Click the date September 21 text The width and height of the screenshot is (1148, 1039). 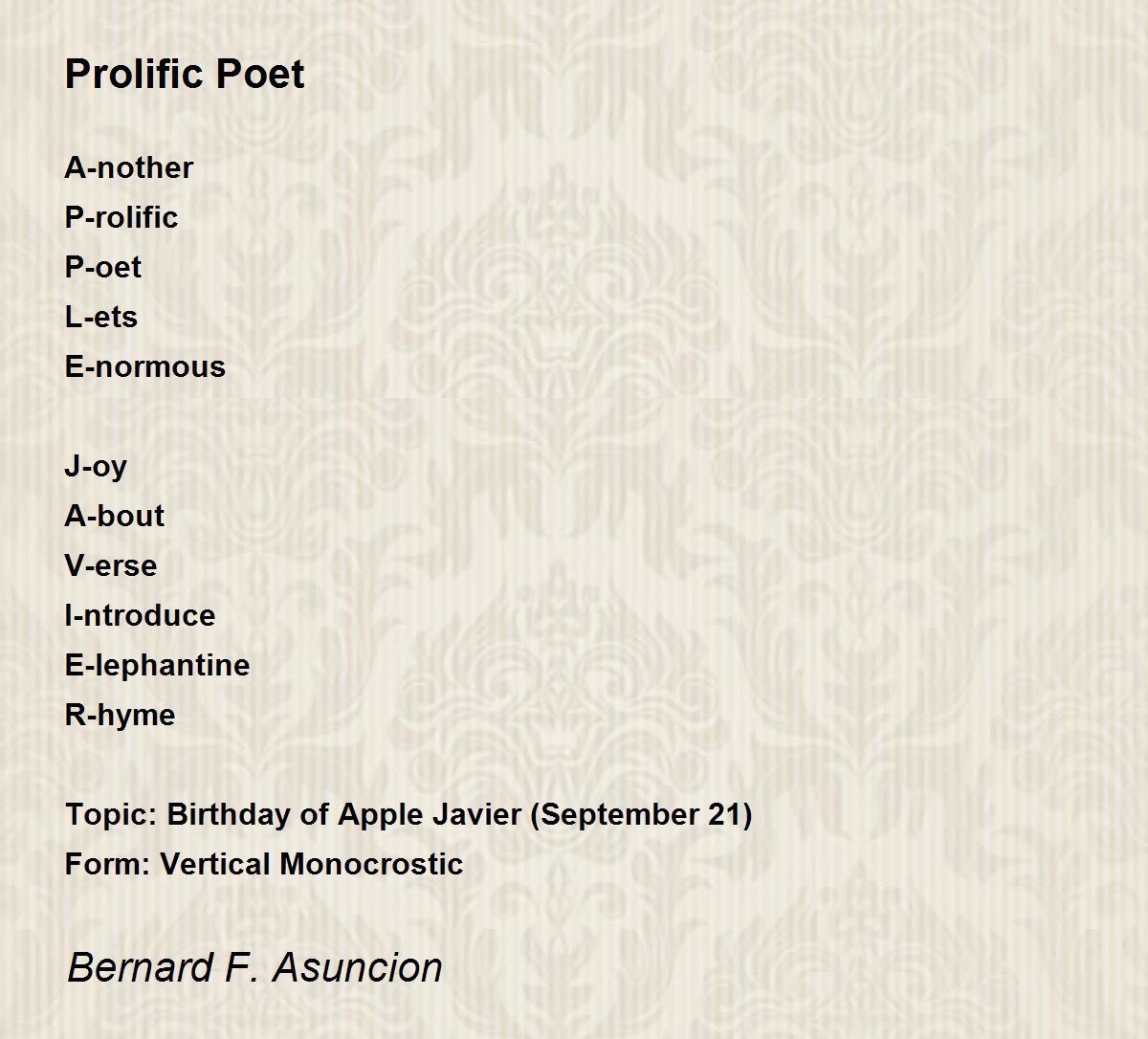639,815
